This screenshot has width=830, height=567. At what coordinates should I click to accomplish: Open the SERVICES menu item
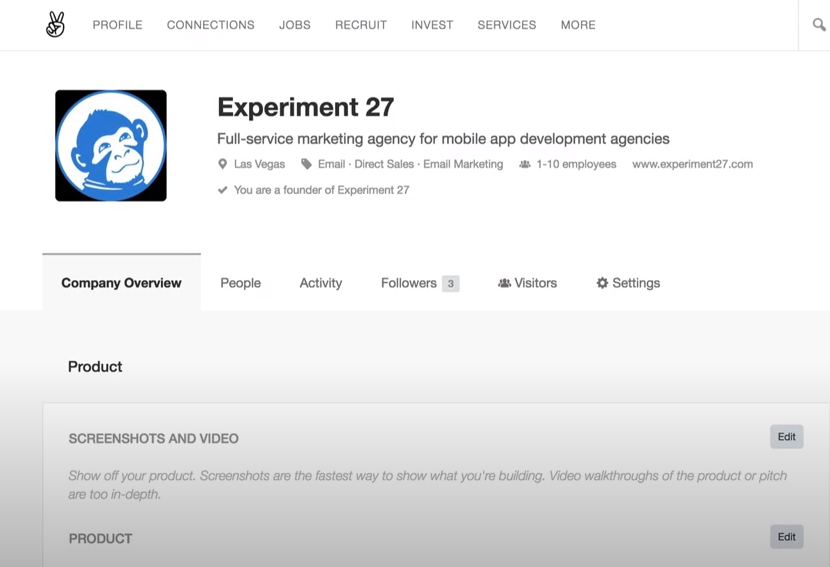tap(507, 25)
